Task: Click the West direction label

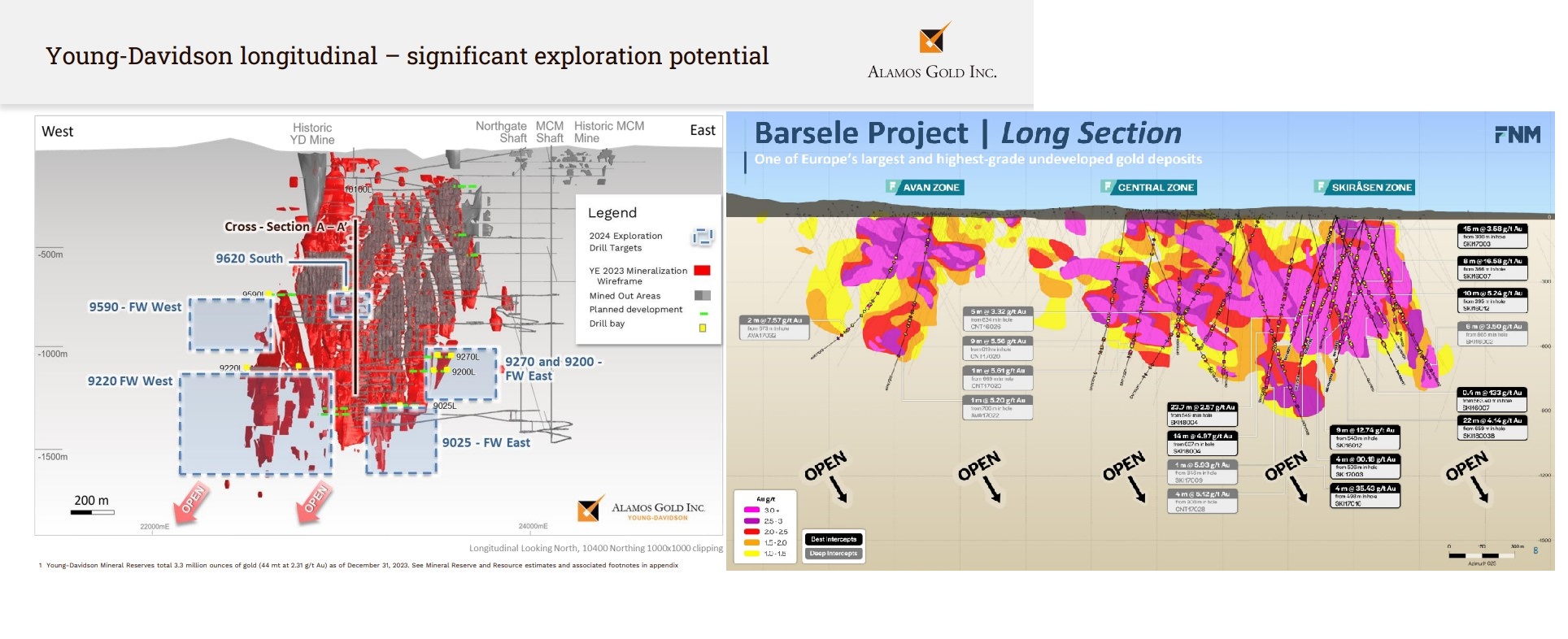Action: pos(57,132)
